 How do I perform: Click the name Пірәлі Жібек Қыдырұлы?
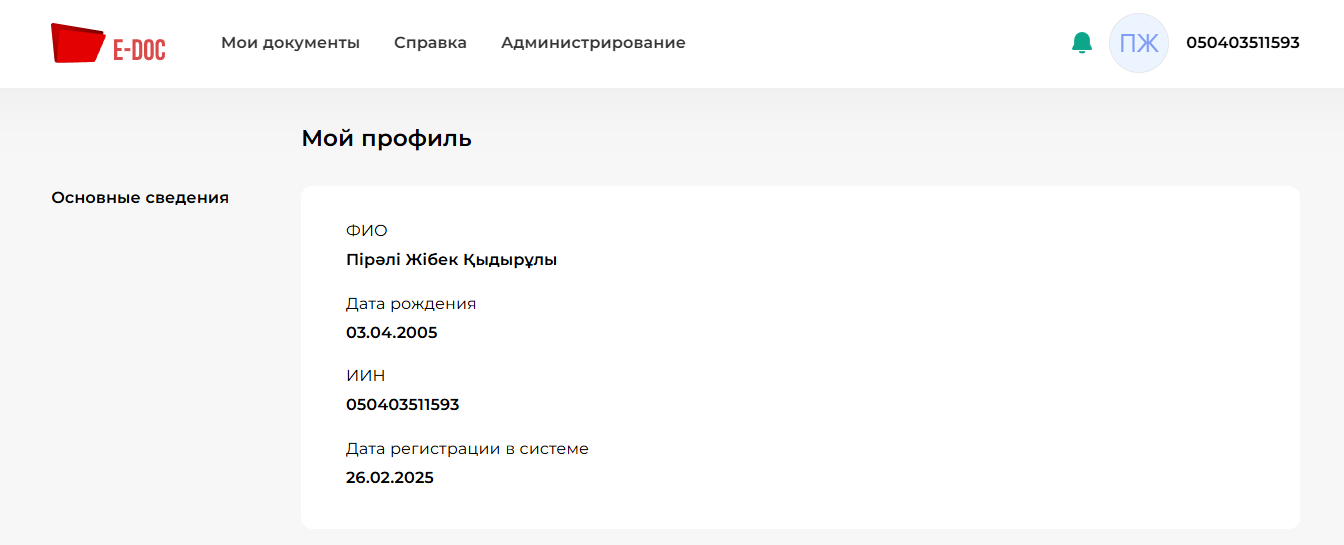point(451,260)
